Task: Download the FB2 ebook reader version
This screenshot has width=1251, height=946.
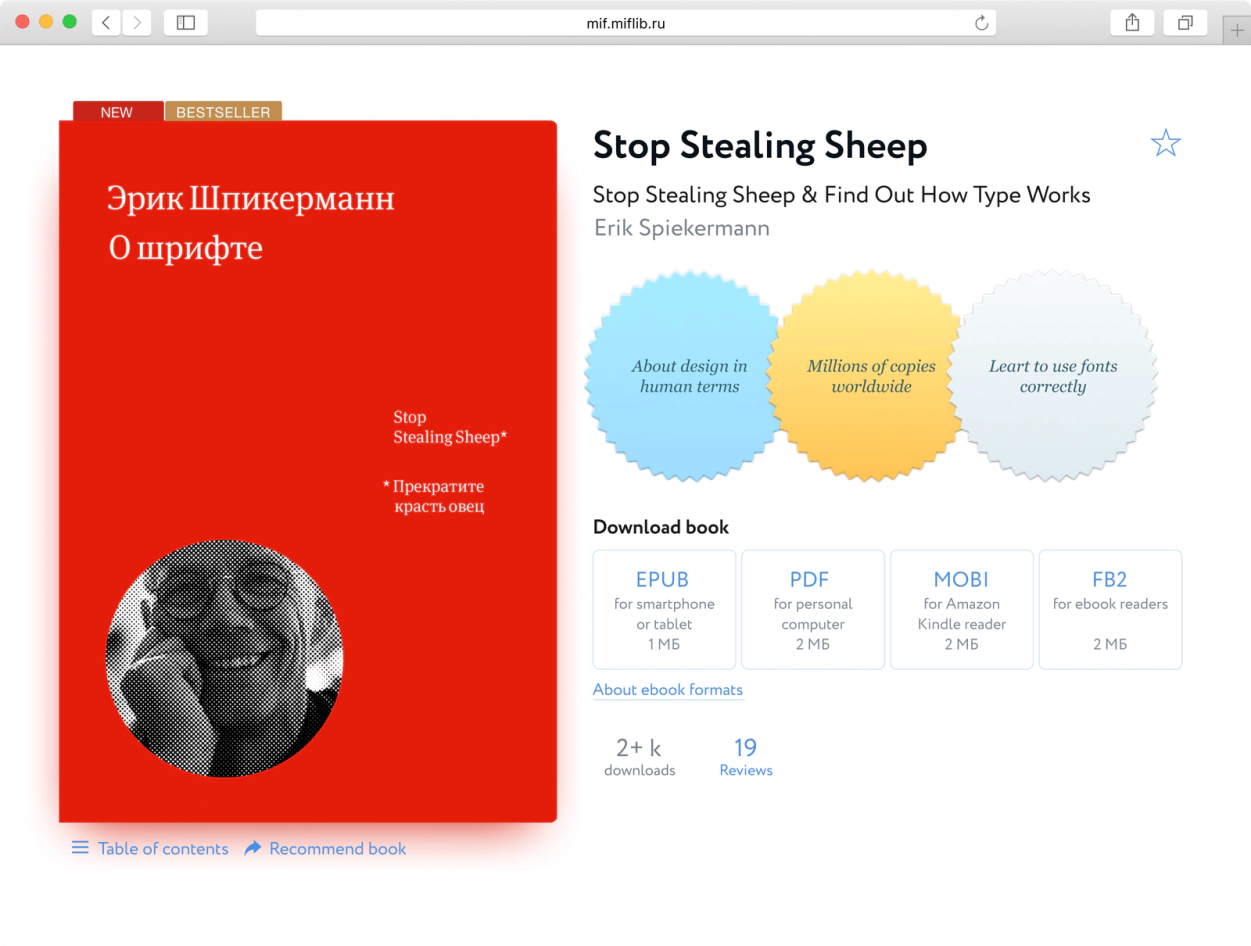Action: click(1110, 609)
